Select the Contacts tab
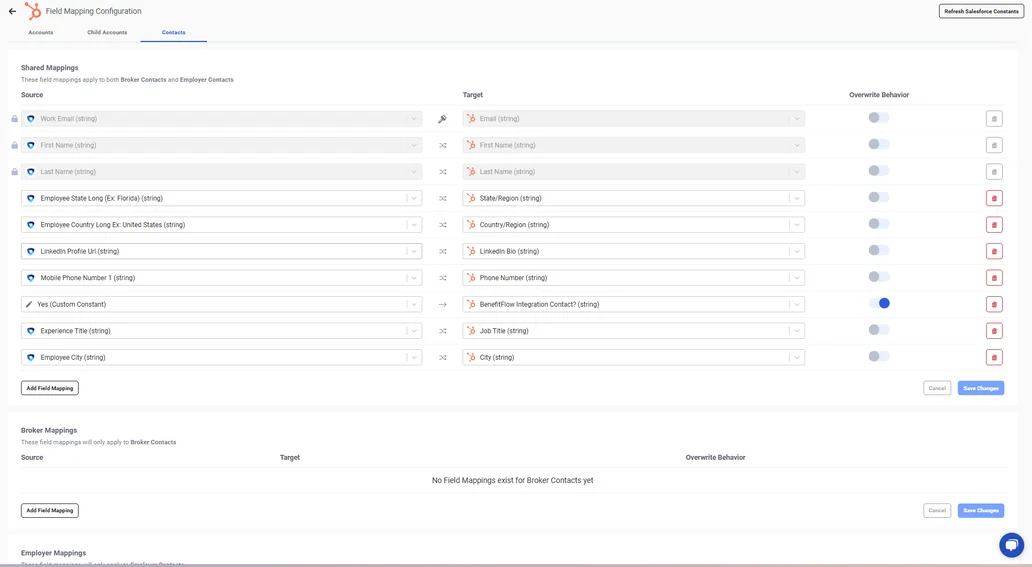 pyautogui.click(x=174, y=32)
